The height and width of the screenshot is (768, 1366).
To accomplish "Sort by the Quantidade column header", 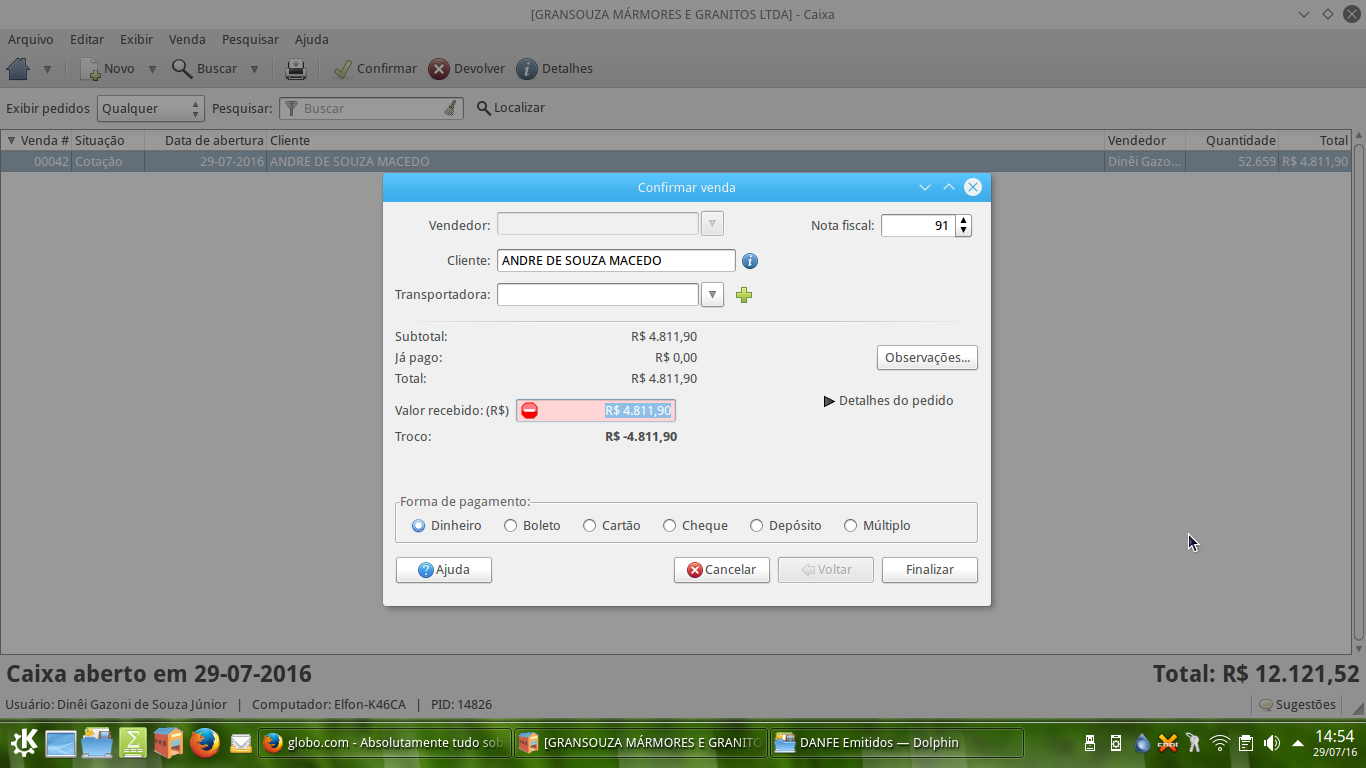I will coord(1232,140).
